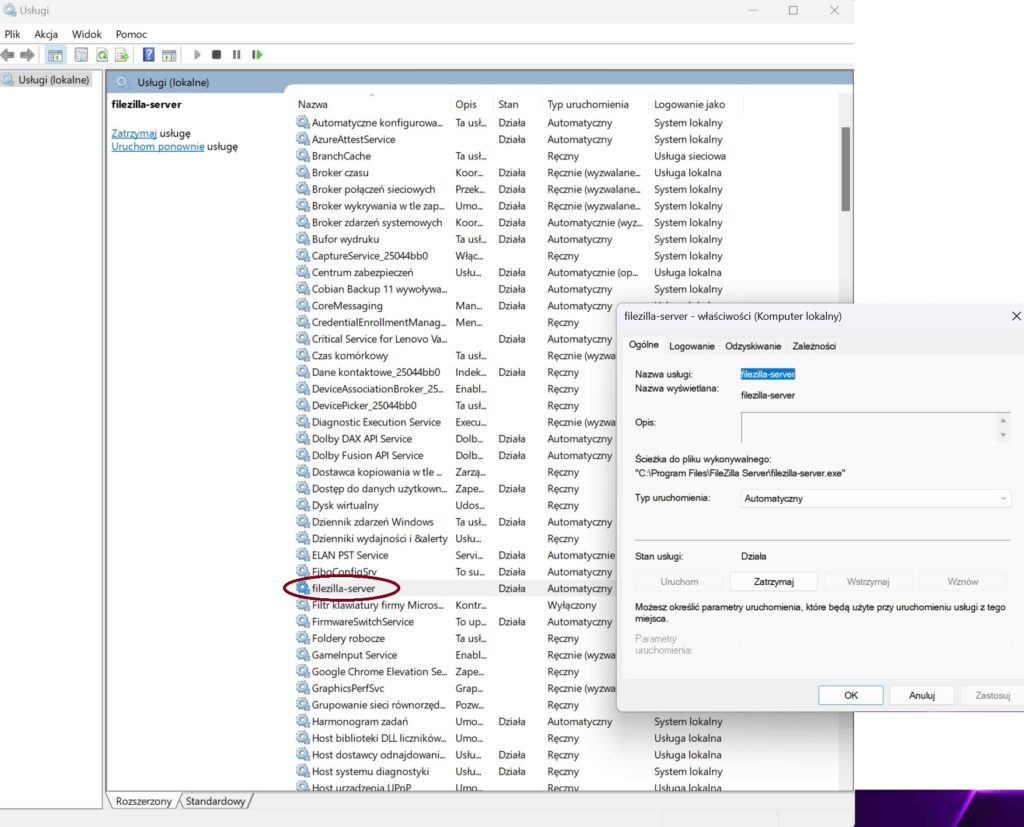Open the Typ uruchomienia dropdown
Screen dimensions: 1024x827
pyautogui.click(x=876, y=498)
